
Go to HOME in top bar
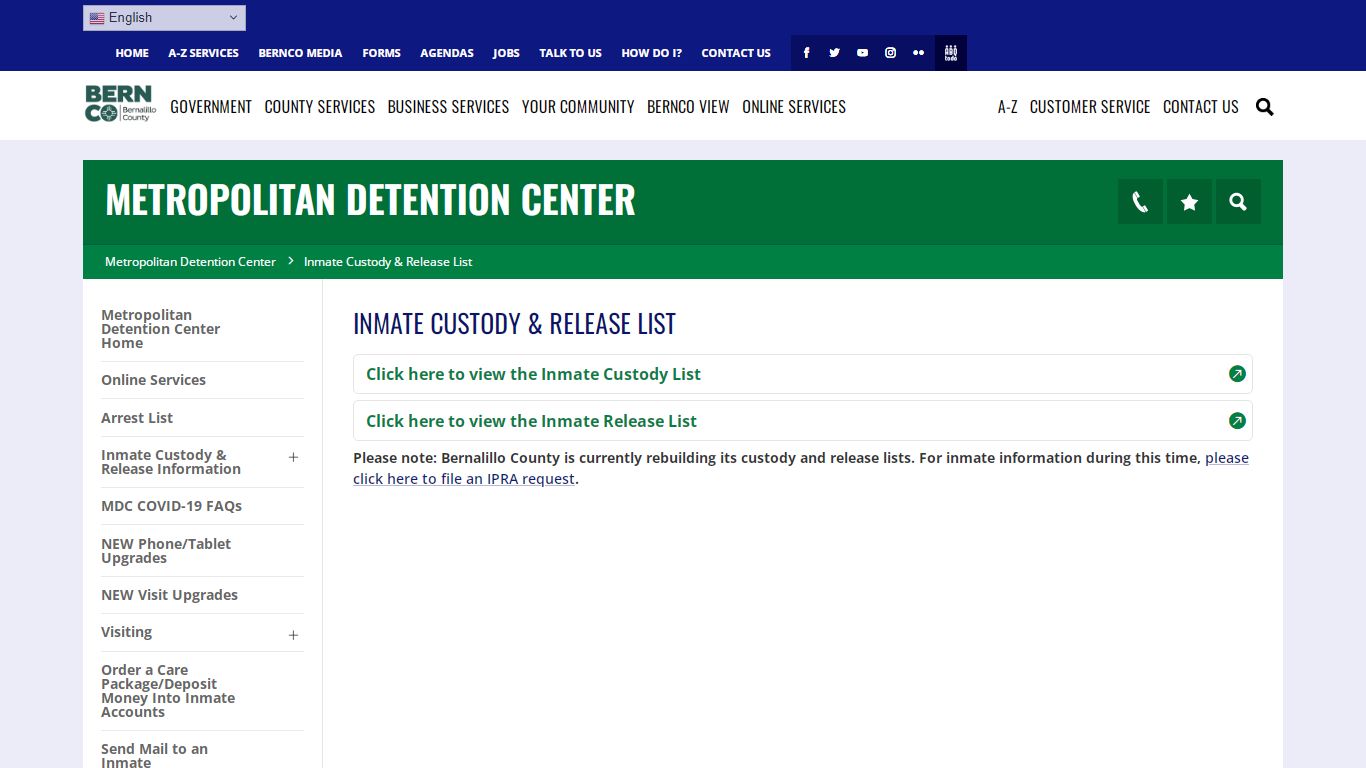coord(132,53)
